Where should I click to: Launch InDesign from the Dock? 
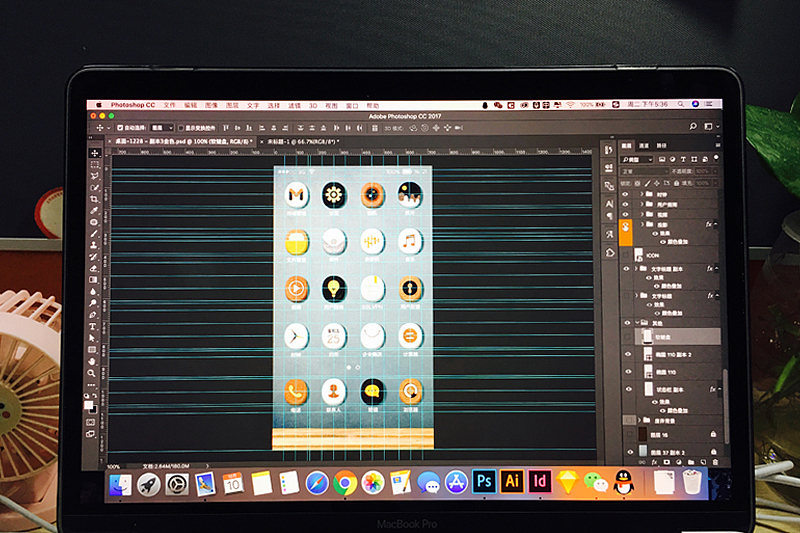coord(540,481)
